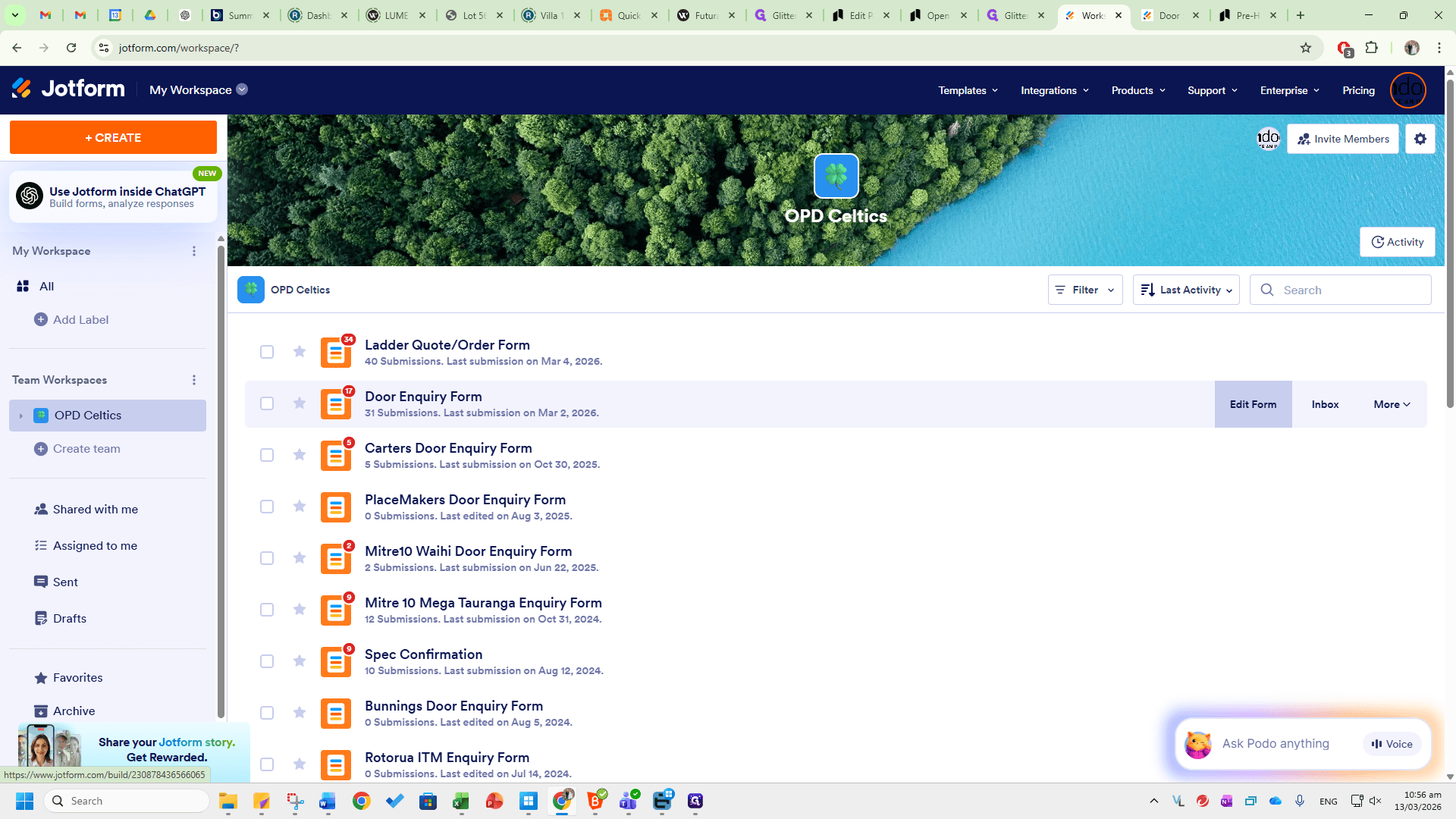This screenshot has width=1456, height=819.
Task: Click the orange CREATE button
Action: [113, 137]
